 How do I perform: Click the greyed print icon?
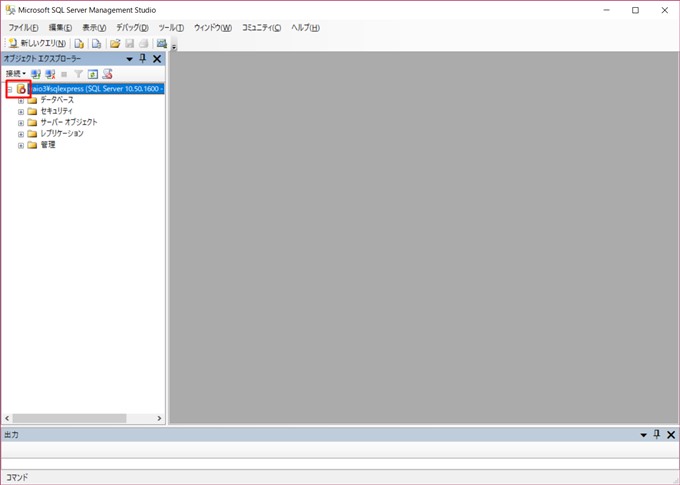[x=144, y=43]
